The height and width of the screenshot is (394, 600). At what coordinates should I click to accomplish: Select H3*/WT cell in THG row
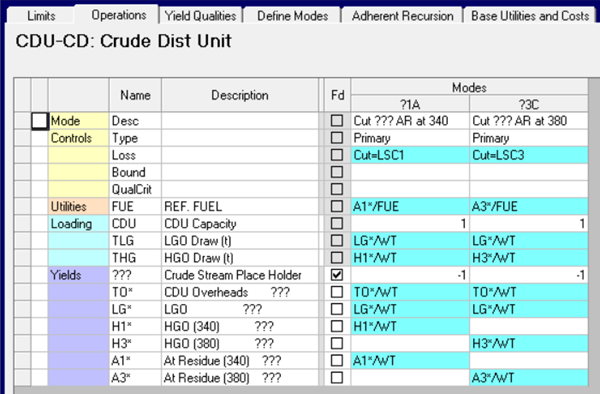(x=529, y=257)
